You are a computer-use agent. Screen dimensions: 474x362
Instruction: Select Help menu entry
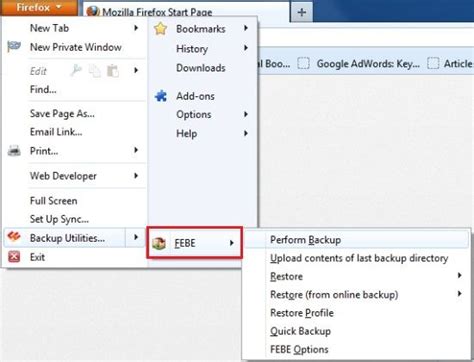203,134
